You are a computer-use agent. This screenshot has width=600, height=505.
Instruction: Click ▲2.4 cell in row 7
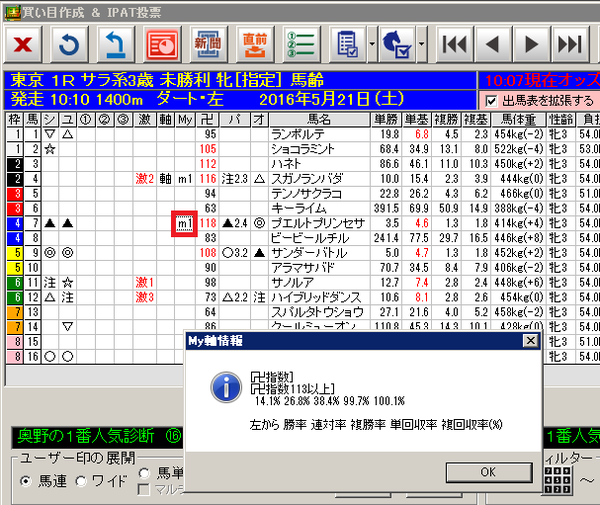[235, 223]
